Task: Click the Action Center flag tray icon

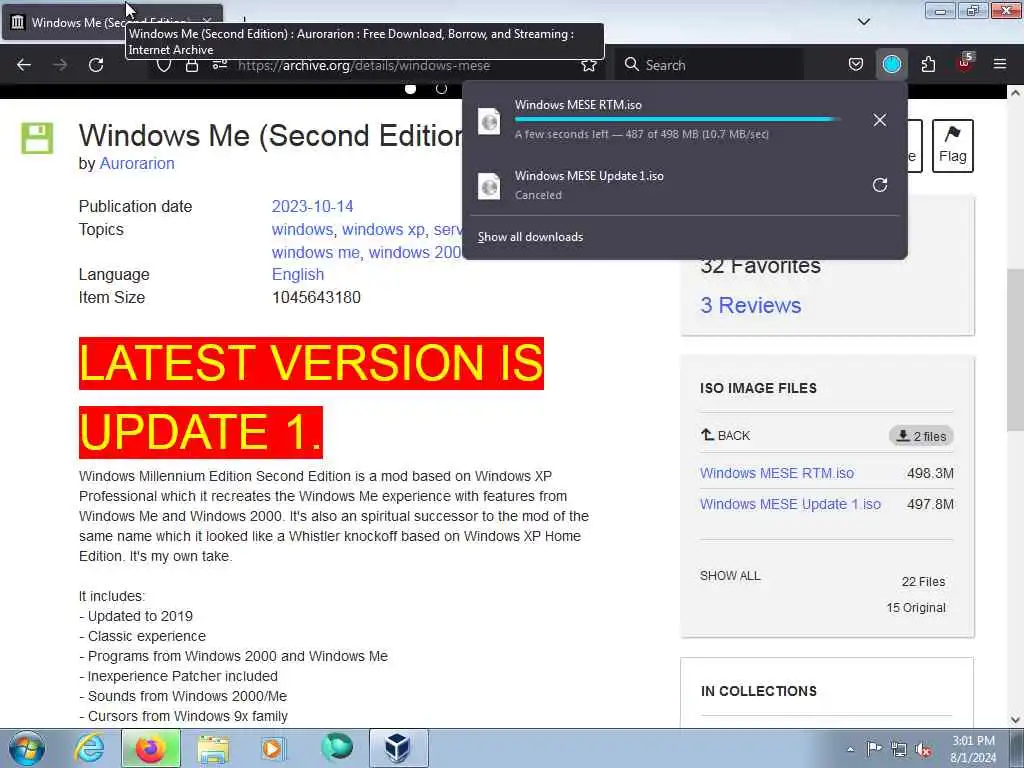Action: [874, 748]
